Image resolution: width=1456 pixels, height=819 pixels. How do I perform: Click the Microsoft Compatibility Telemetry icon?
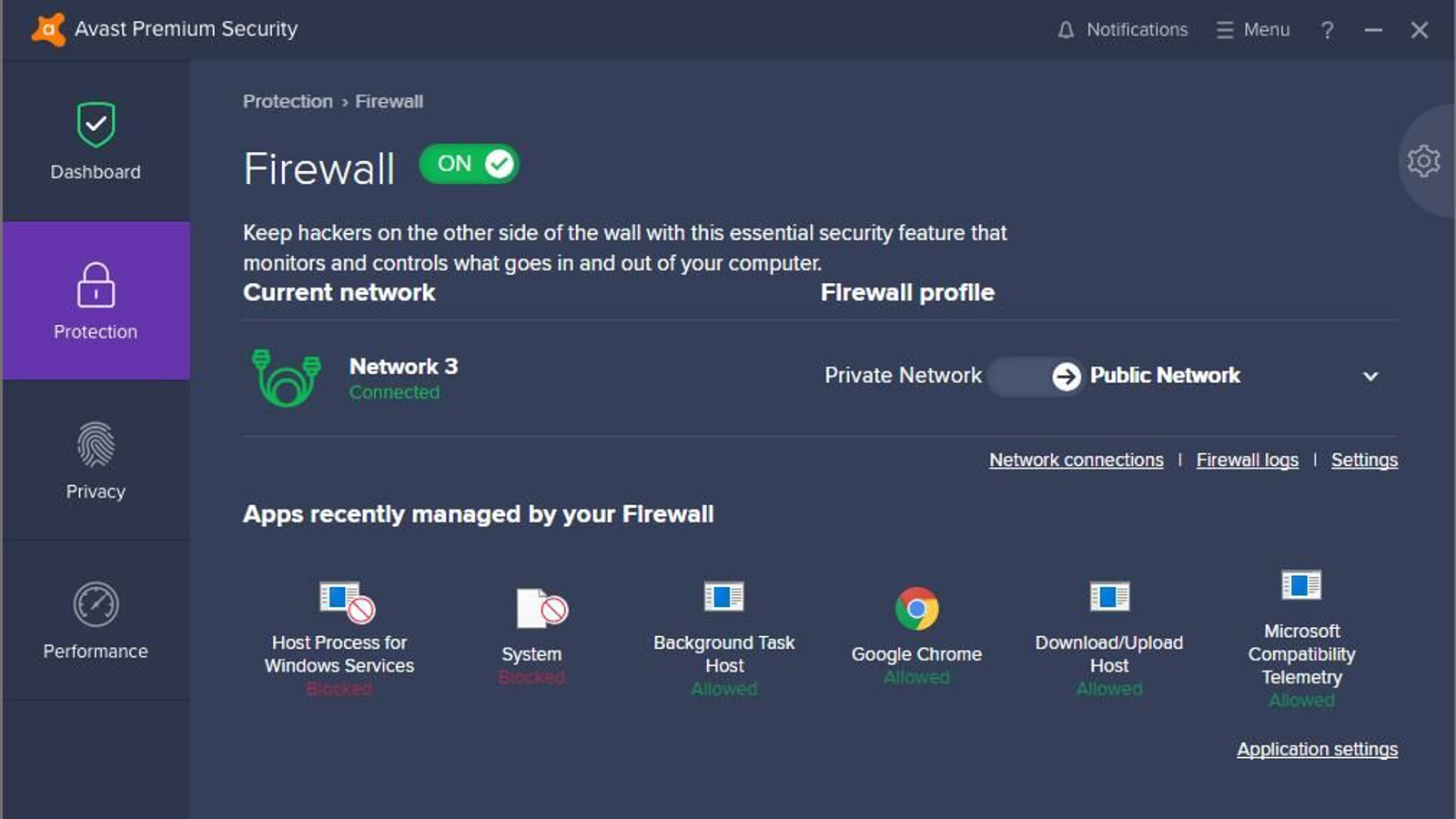pos(1302,587)
